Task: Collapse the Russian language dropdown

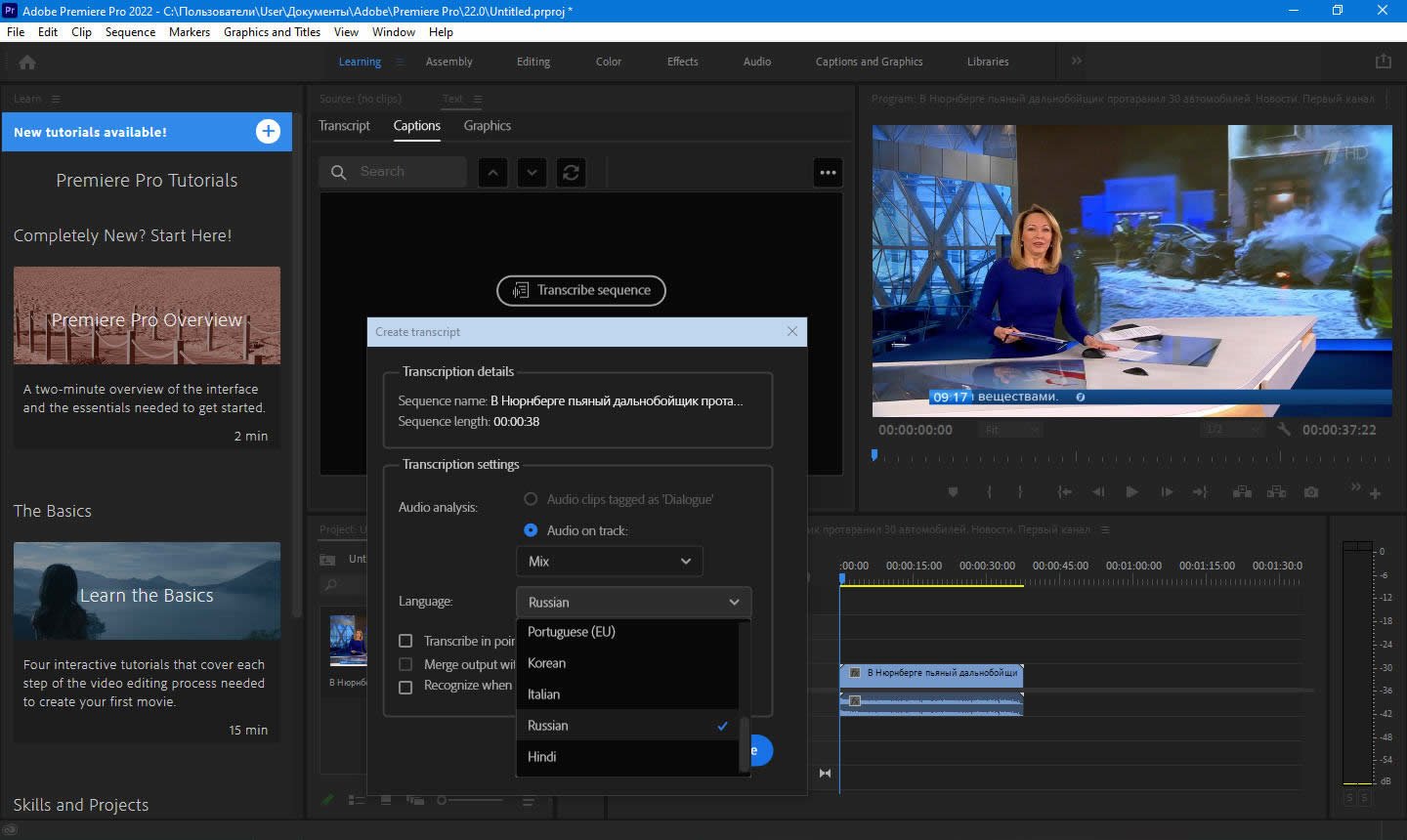Action: pos(633,603)
